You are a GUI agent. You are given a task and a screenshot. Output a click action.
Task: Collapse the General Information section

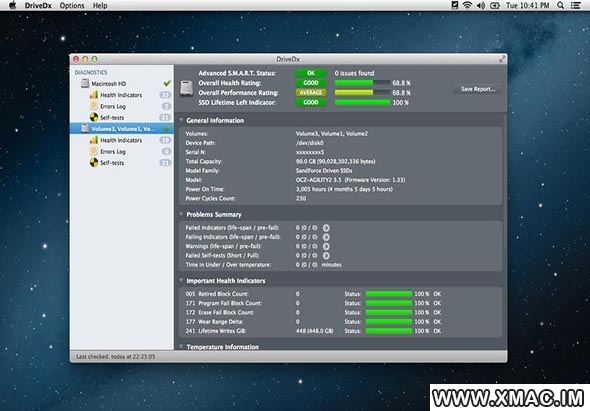tap(181, 120)
